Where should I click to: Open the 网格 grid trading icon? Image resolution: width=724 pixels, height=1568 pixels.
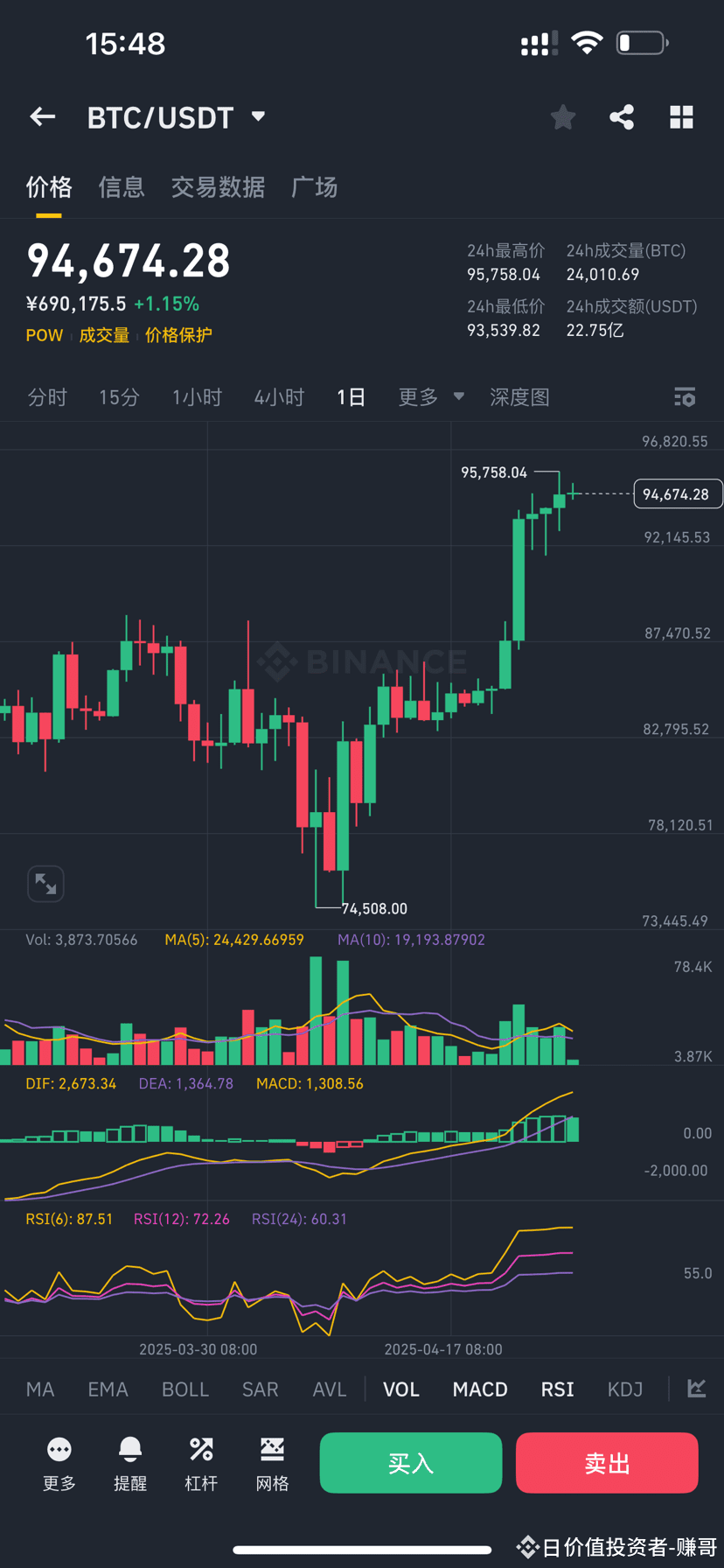272,1461
